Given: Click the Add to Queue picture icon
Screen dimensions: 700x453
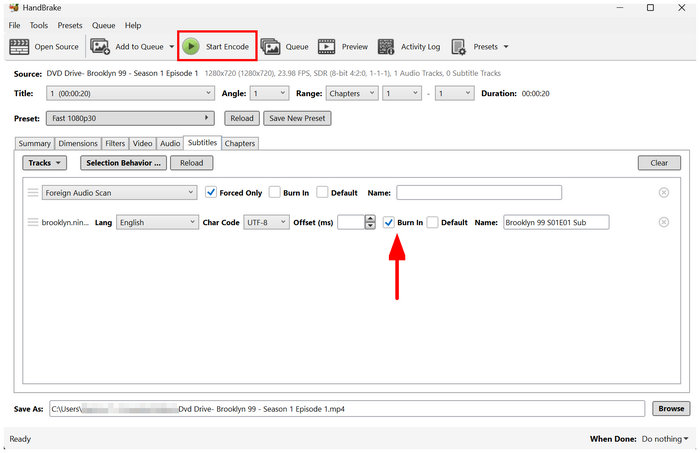Looking at the screenshot, I should click(100, 46).
